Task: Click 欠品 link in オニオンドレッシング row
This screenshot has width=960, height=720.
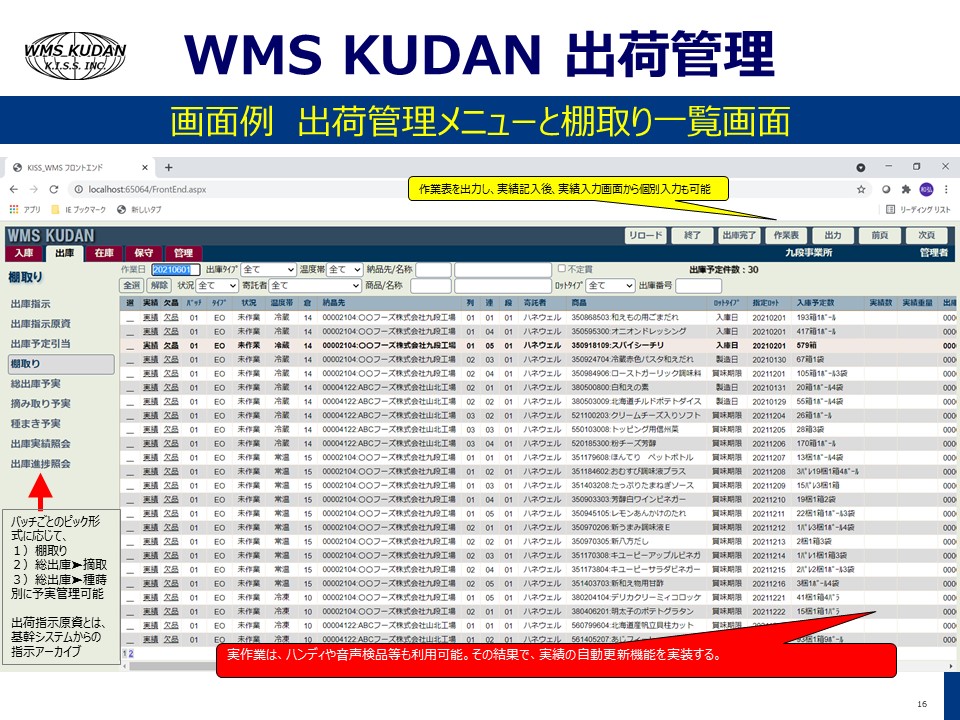Action: pos(171,332)
